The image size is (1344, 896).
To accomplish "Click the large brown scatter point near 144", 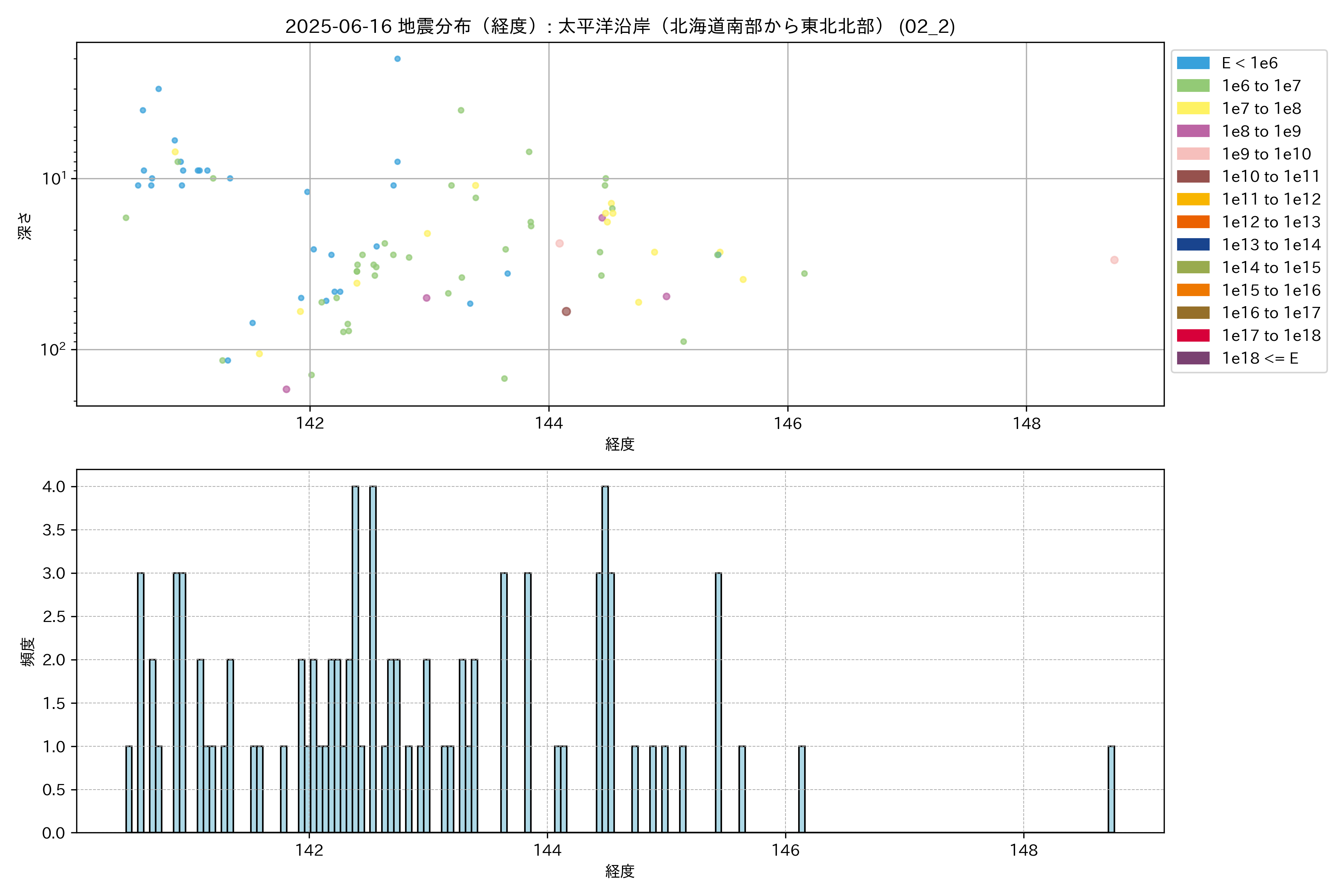I will 566,311.
